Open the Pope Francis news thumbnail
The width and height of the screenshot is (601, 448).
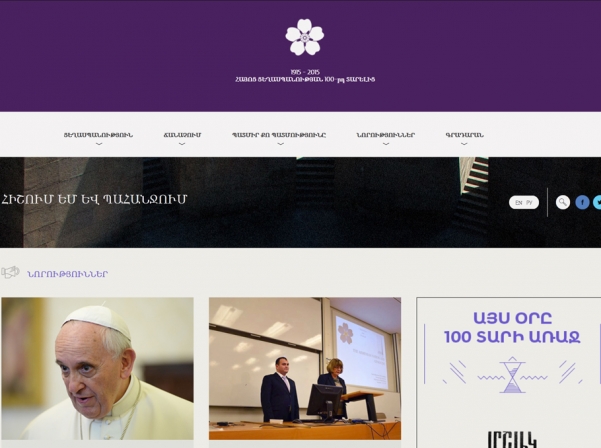[x=97, y=368]
